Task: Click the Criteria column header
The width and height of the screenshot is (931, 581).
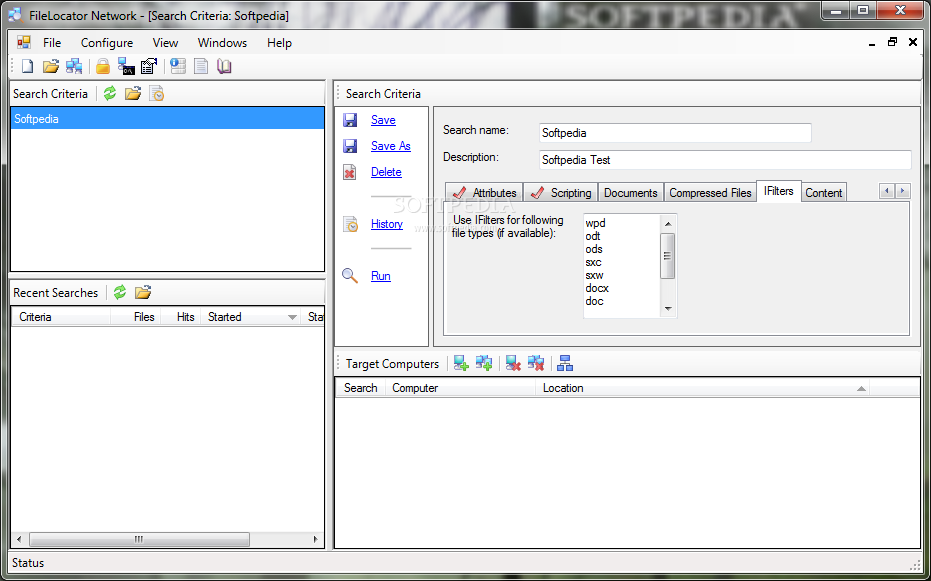Action: click(x=61, y=317)
